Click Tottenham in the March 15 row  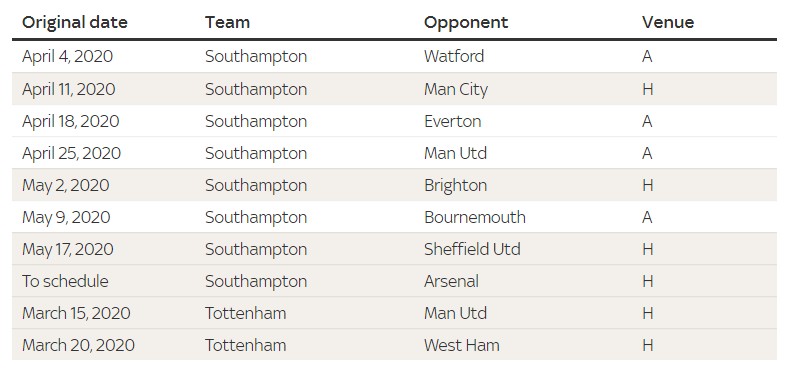point(245,313)
